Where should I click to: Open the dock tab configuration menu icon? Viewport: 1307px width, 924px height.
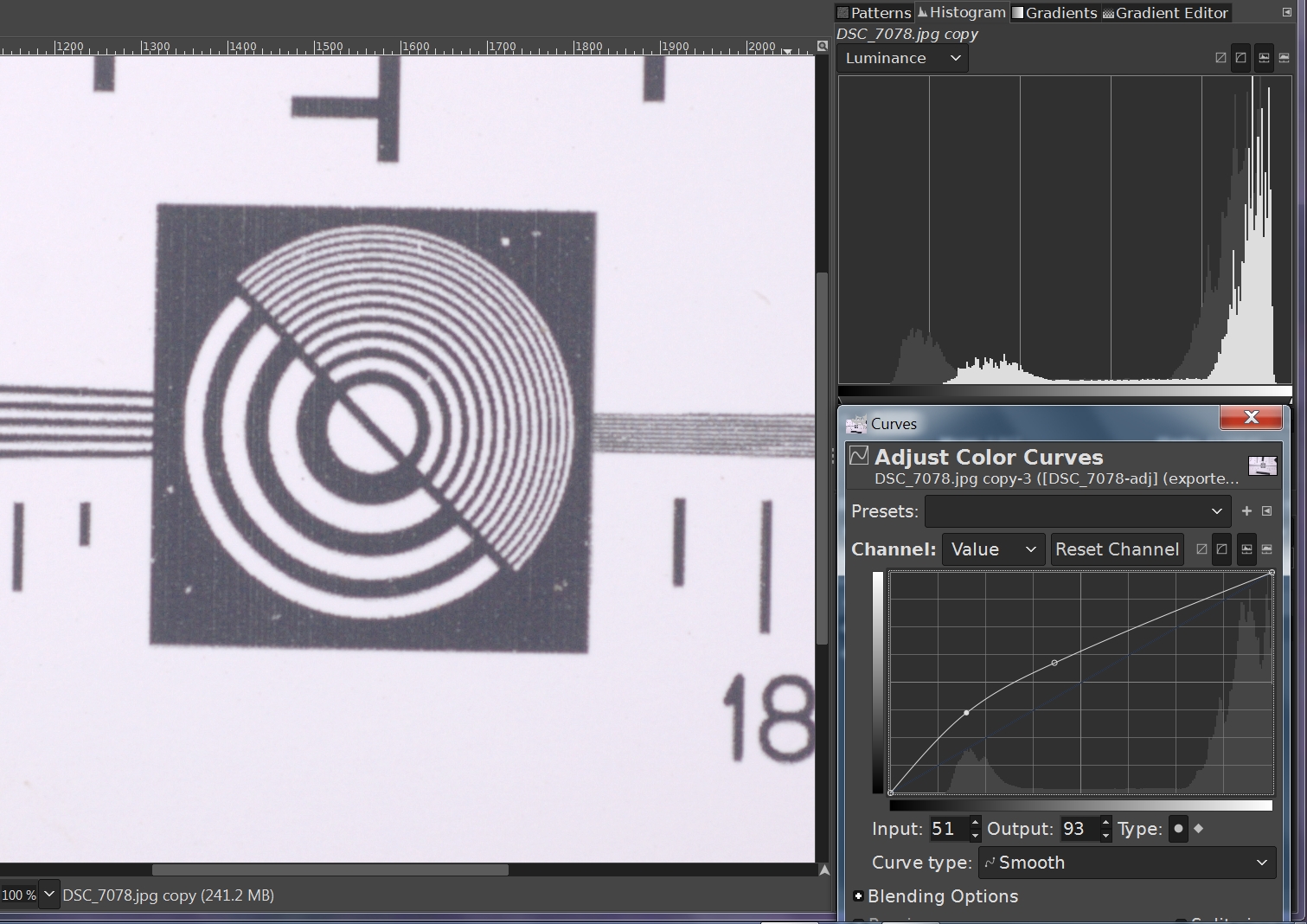(x=1286, y=12)
